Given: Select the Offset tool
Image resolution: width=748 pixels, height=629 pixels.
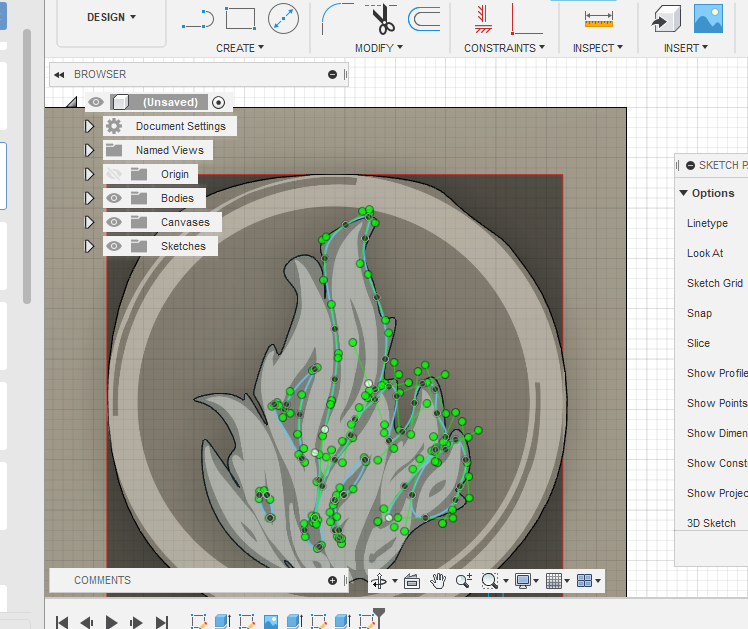Looking at the screenshot, I should click(424, 19).
